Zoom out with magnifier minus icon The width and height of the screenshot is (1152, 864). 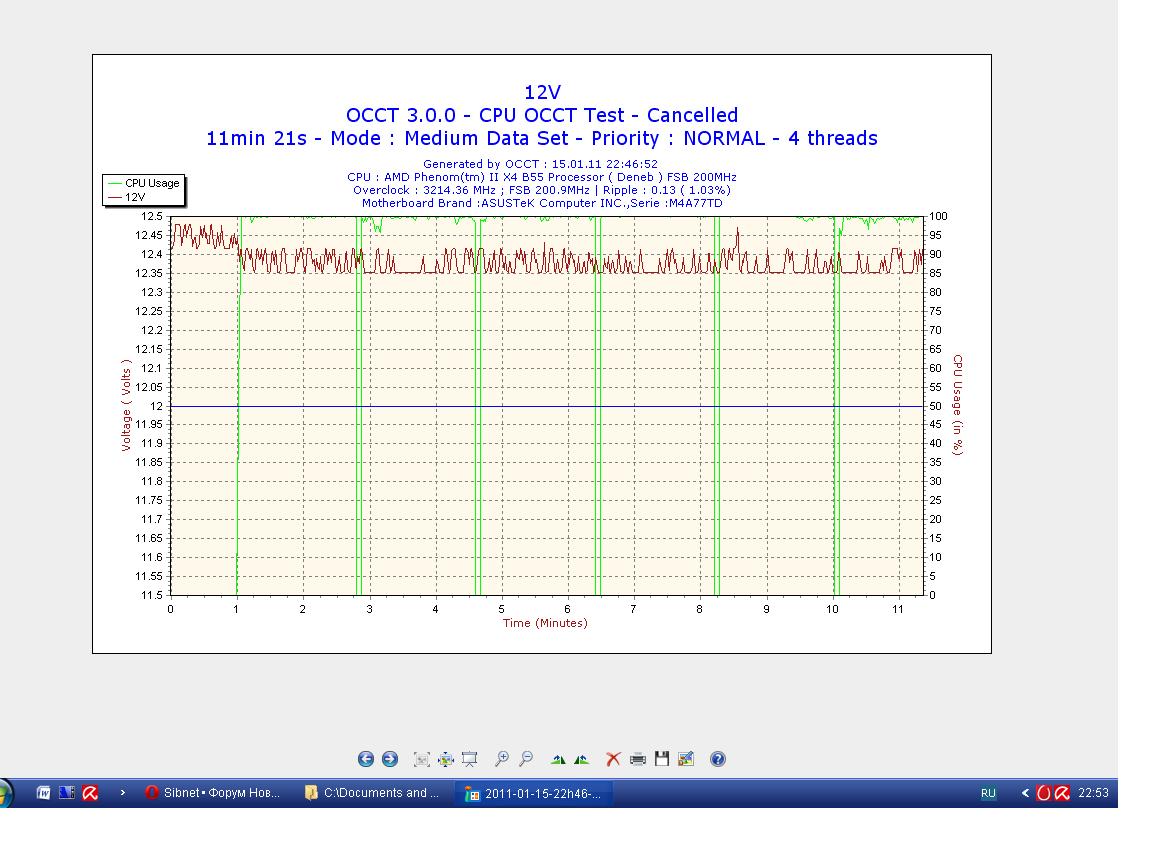coord(526,759)
